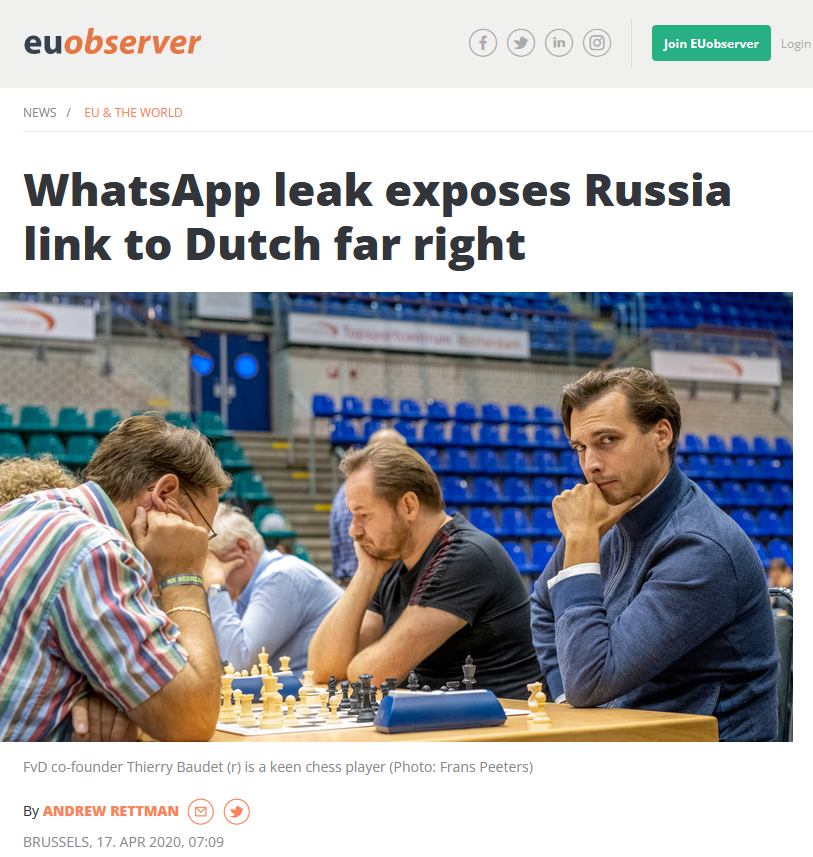Screen dimensions: 813x857
Task: Open author ANDREW RETTMAN's profile link
Action: point(111,811)
